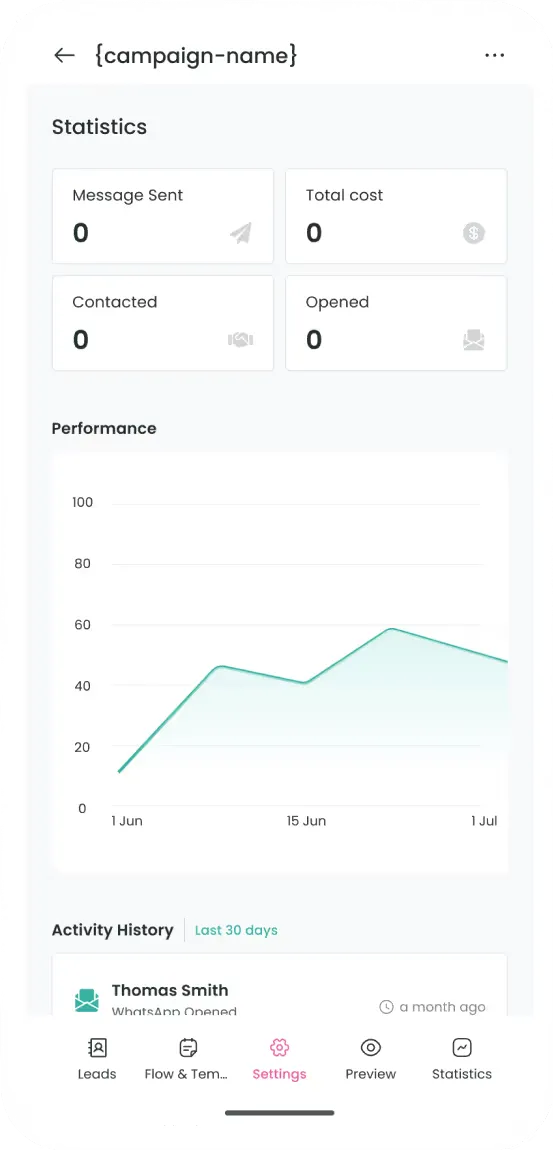Click the Performance heading

click(104, 428)
